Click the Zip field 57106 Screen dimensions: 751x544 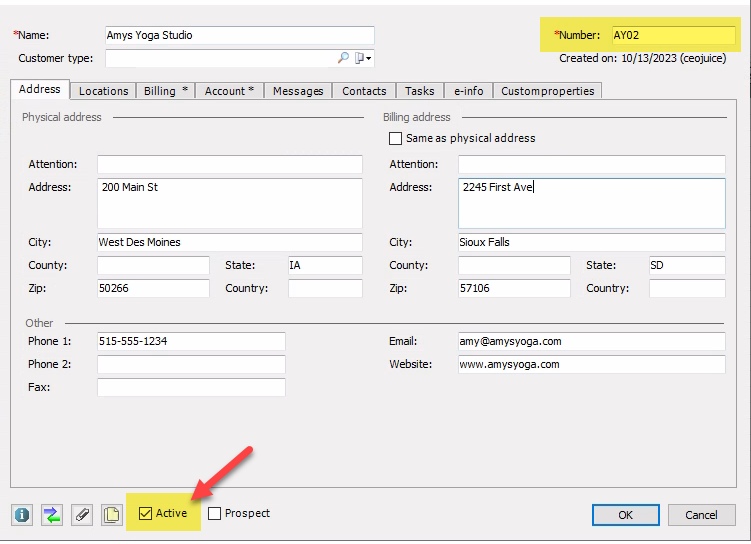click(x=514, y=288)
